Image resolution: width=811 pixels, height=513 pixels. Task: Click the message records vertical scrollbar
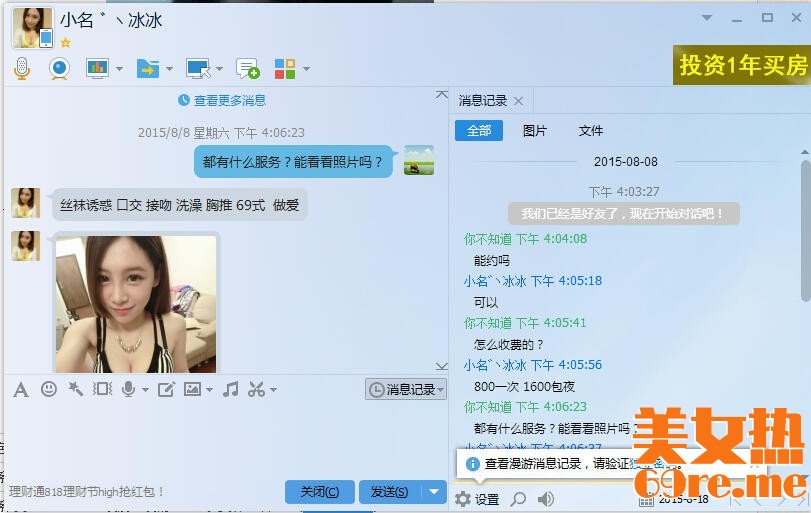(805, 230)
